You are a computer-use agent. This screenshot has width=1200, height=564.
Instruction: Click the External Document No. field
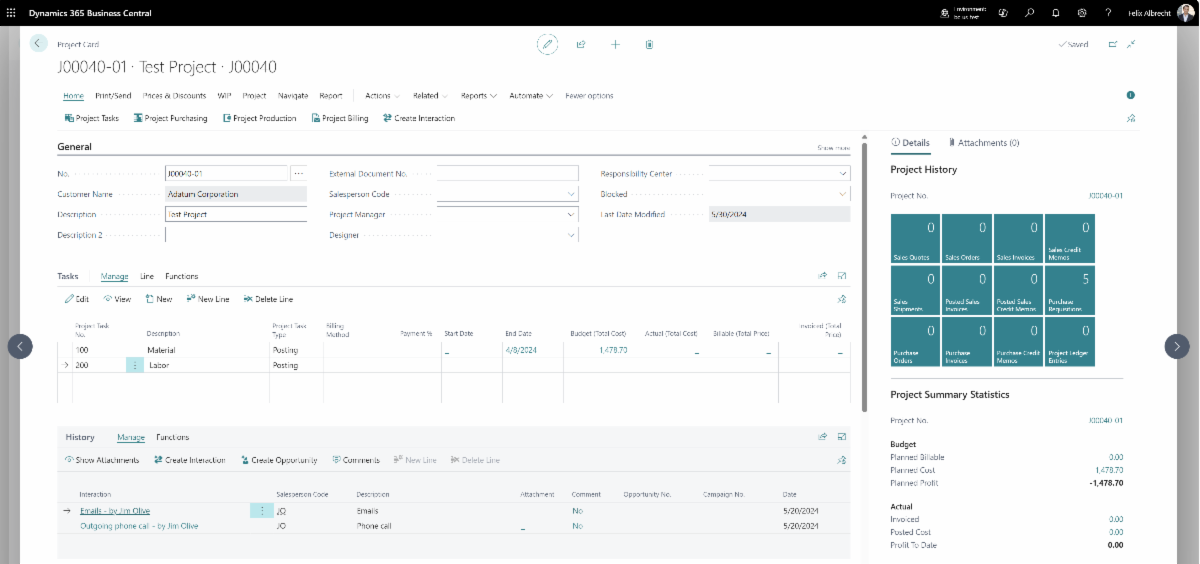[x=508, y=174]
